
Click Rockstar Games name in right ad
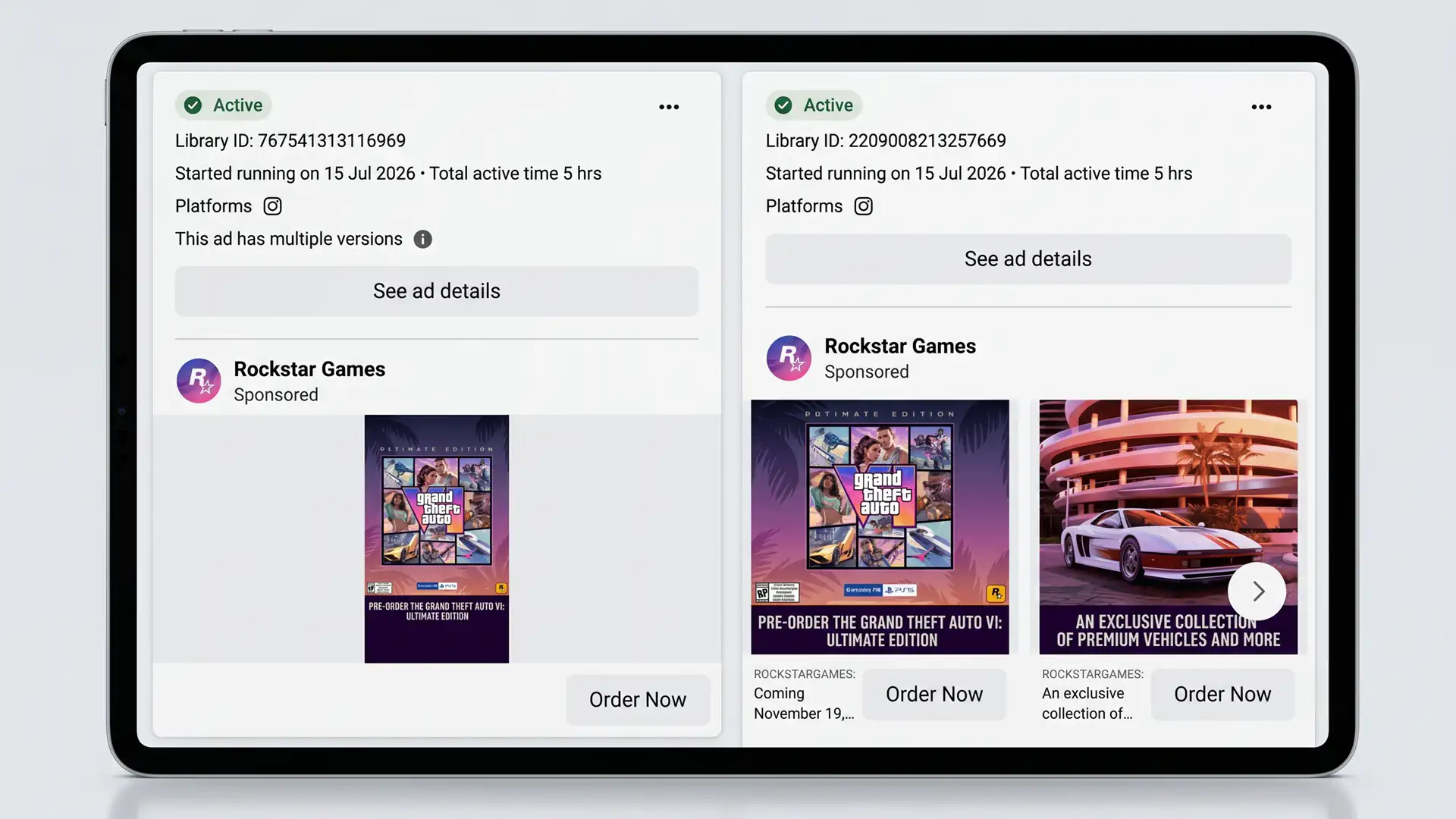(x=900, y=347)
